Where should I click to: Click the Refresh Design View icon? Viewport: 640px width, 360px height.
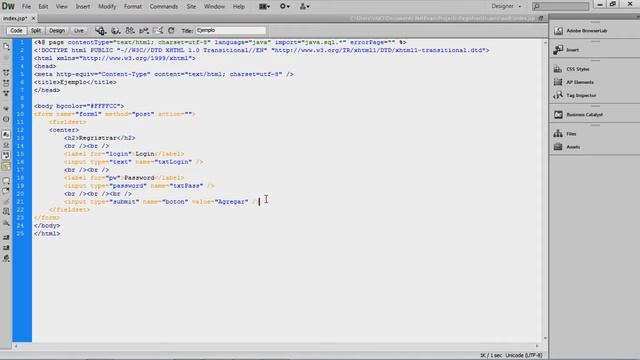tap(171, 31)
